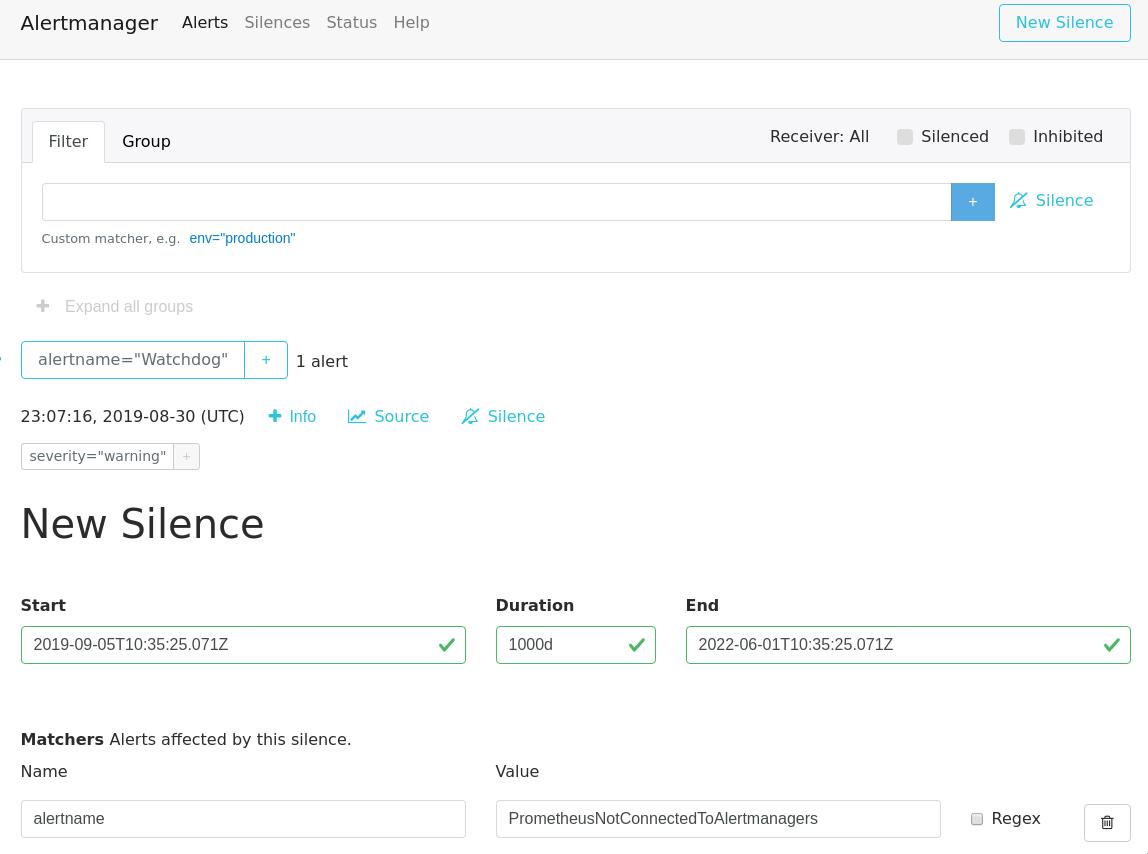This screenshot has width=1148, height=854.
Task: Click the Info plus icon for the Watchdog alert
Action: click(275, 416)
